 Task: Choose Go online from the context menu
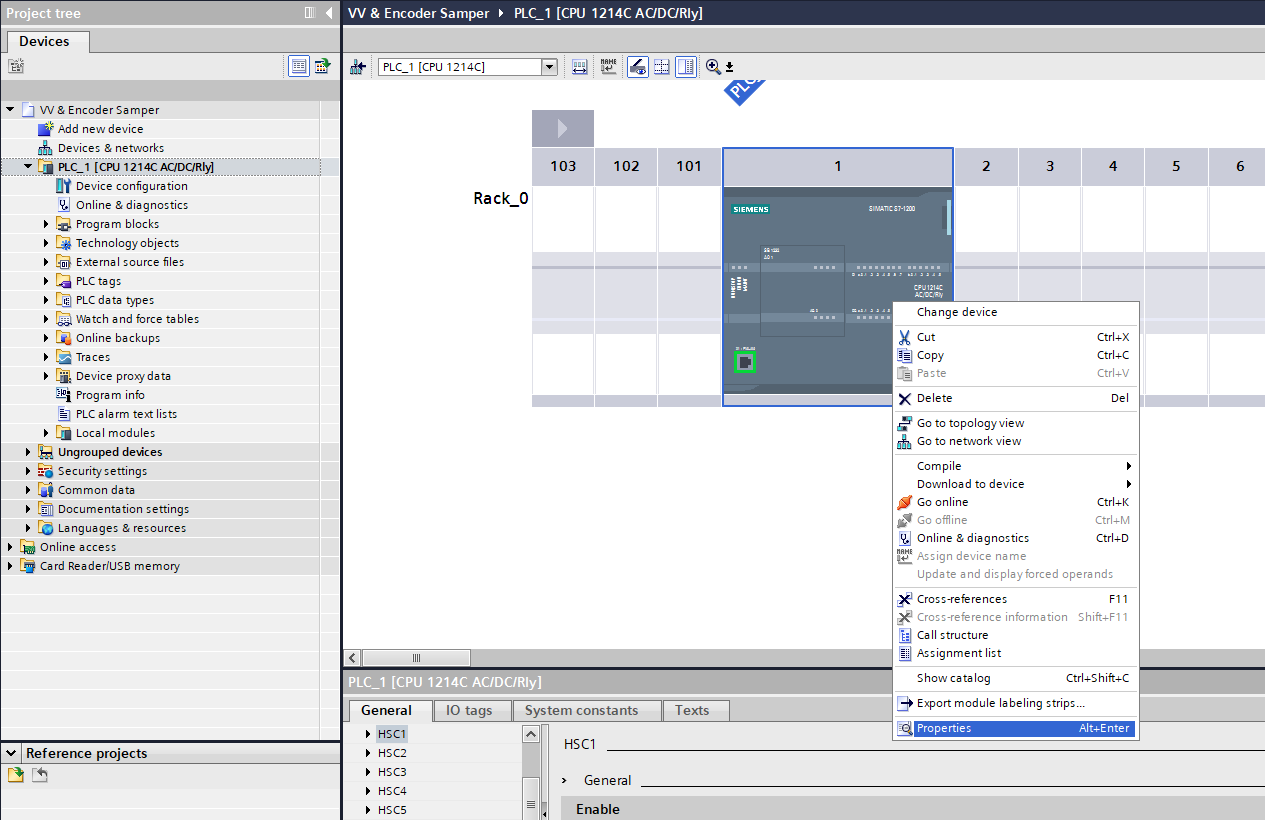tap(1014, 502)
